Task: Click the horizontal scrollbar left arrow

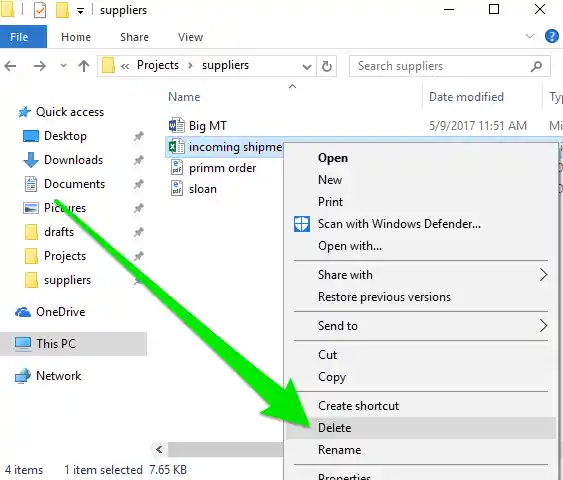Action: (x=159, y=449)
